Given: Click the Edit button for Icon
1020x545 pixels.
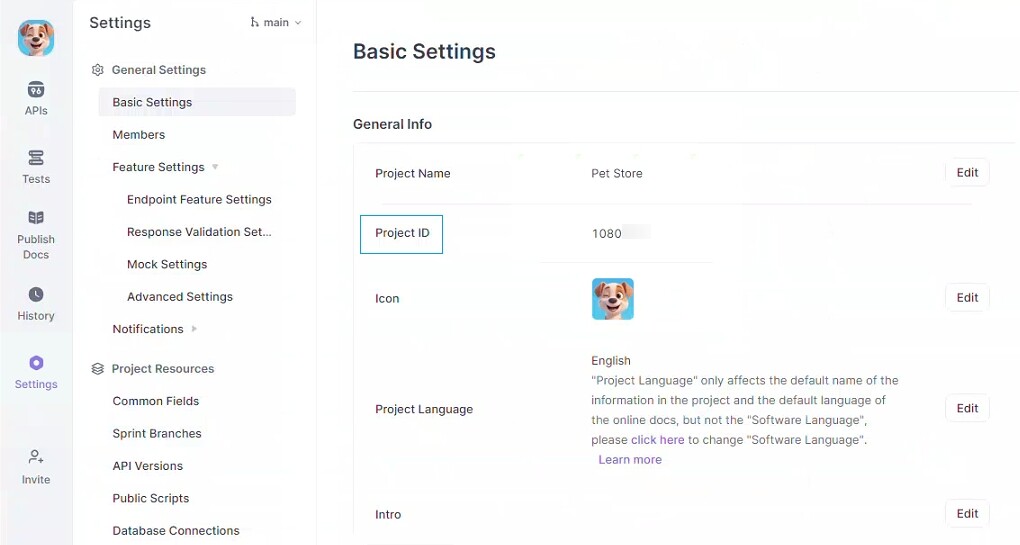Looking at the screenshot, I should click(967, 298).
